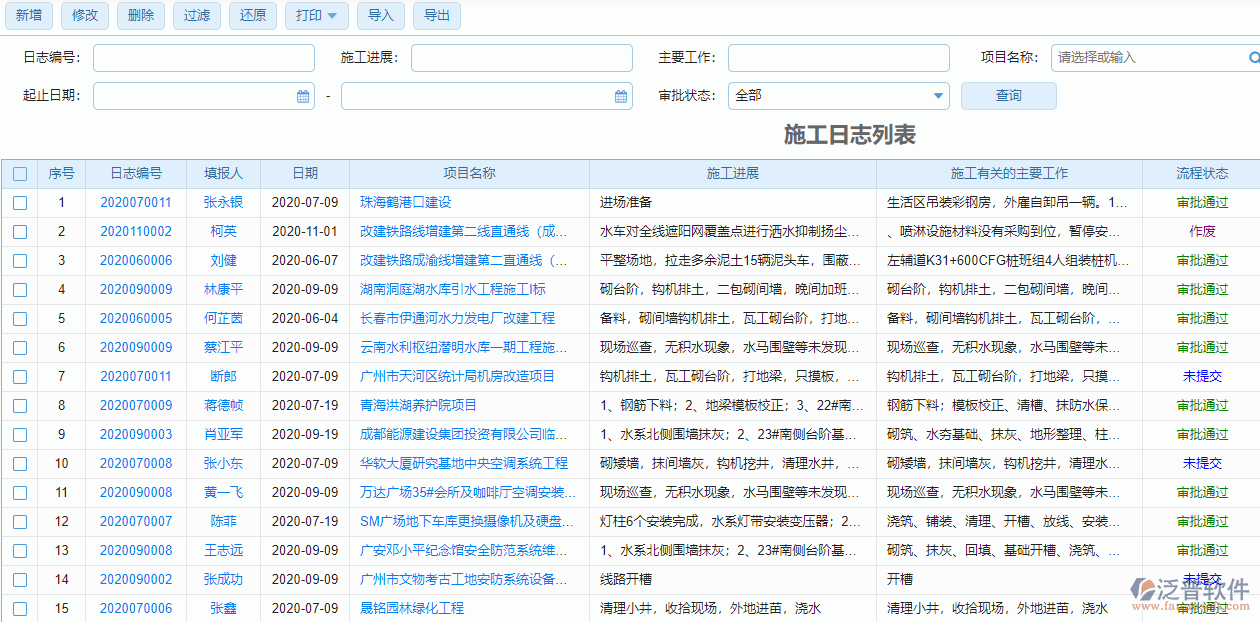Click the 导入 import button

coord(380,16)
